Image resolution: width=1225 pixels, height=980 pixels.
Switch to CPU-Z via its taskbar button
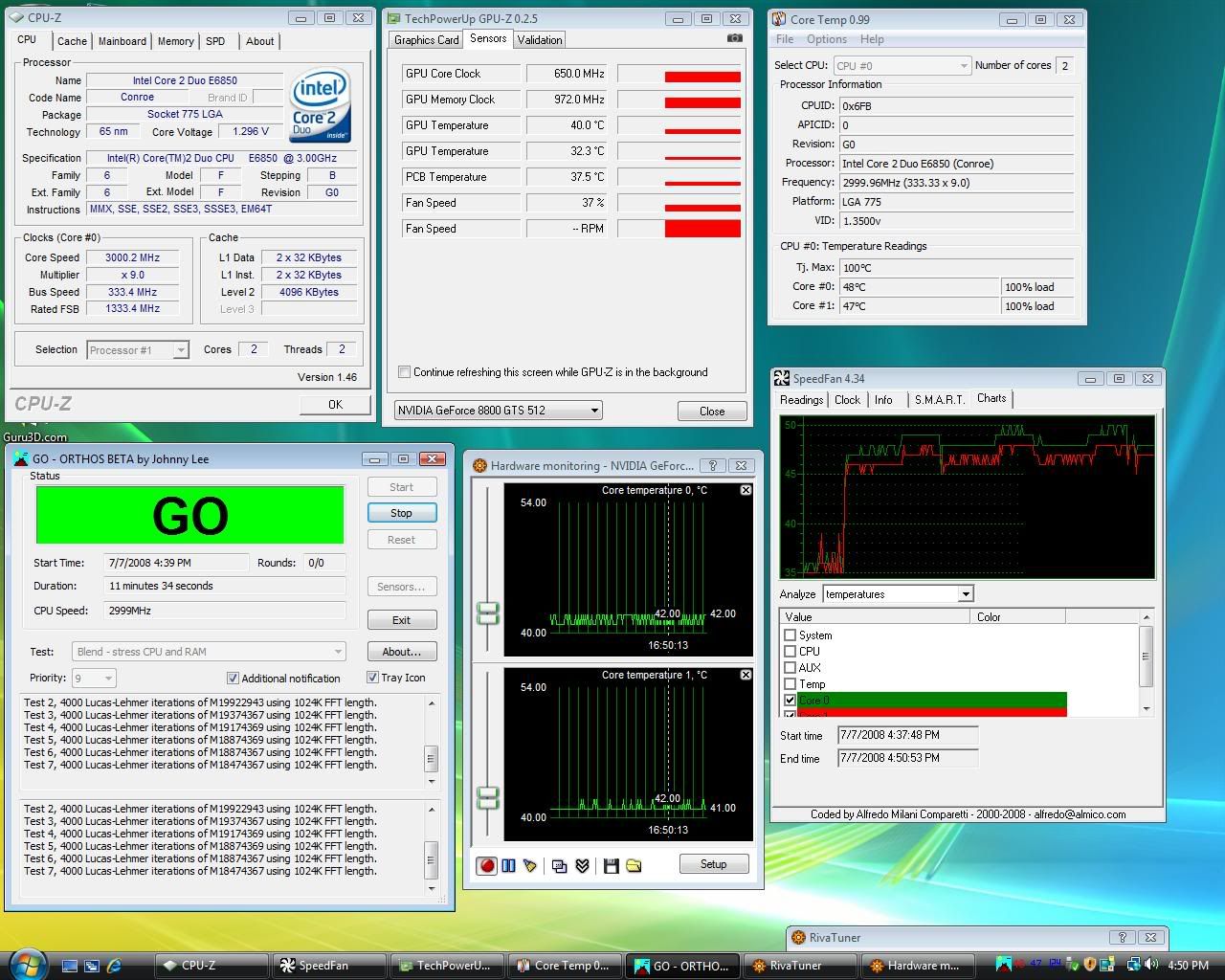(212, 966)
